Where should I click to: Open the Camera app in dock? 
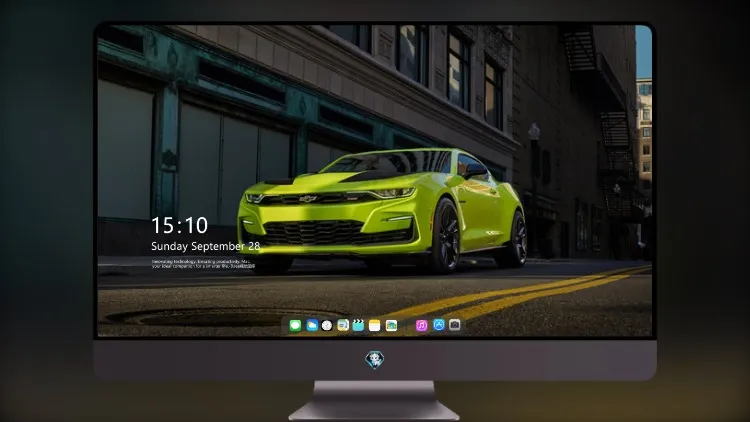(x=455, y=325)
